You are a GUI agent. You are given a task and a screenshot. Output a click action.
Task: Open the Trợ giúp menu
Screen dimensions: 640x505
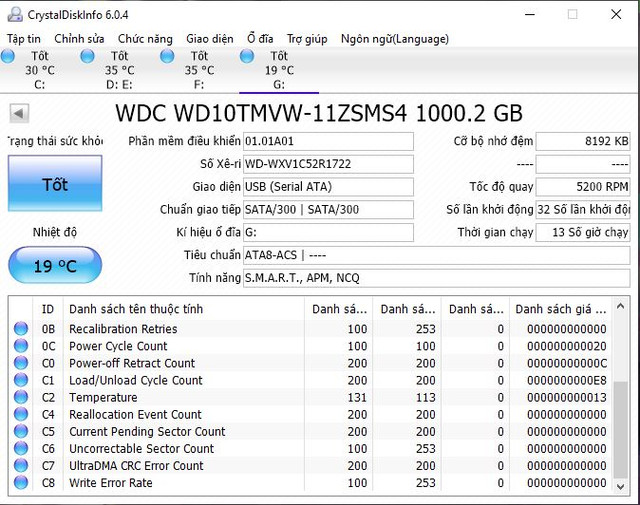point(307,39)
